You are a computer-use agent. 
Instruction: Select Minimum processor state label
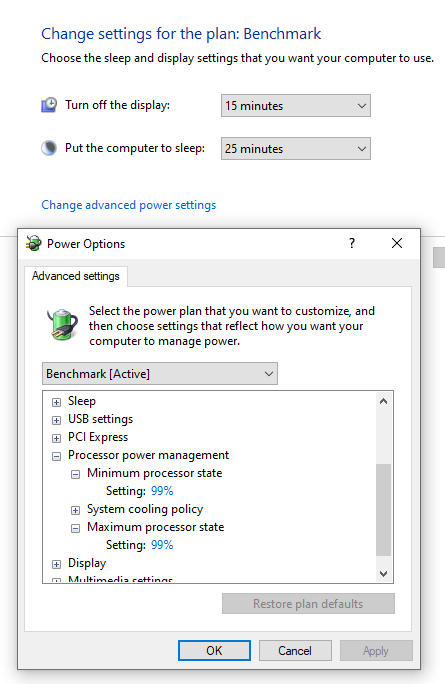click(x=154, y=473)
